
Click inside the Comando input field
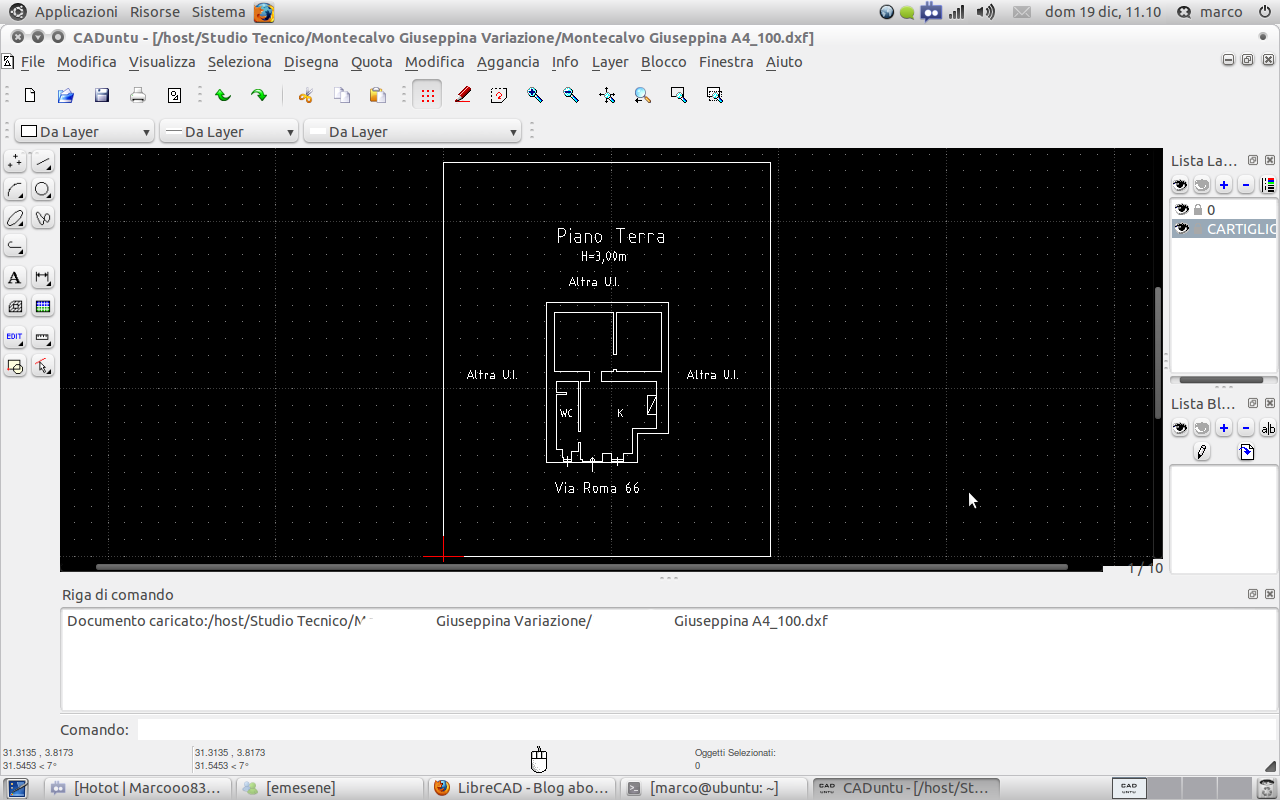click(400, 729)
